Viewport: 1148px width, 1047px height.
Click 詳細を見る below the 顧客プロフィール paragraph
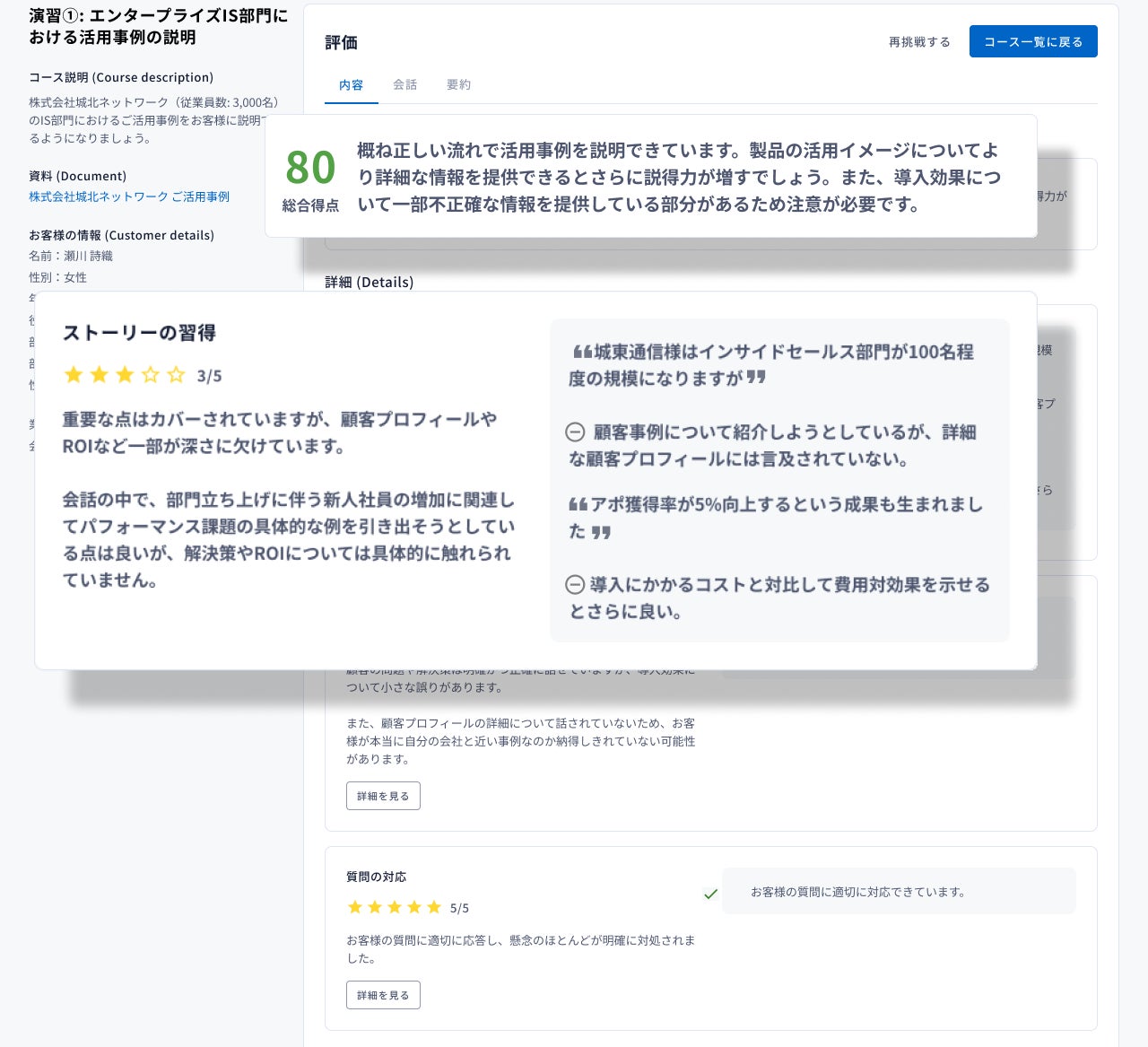click(x=383, y=796)
